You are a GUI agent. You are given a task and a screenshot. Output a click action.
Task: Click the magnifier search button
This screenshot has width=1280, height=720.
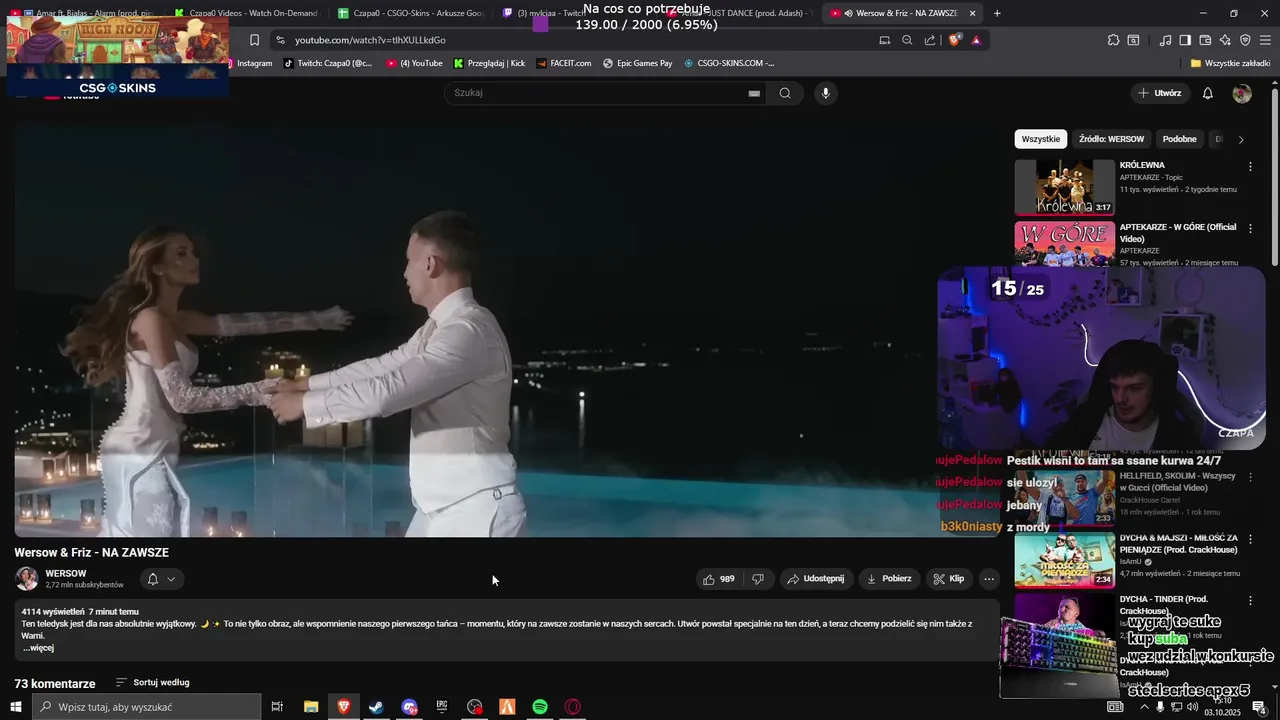[785, 93]
